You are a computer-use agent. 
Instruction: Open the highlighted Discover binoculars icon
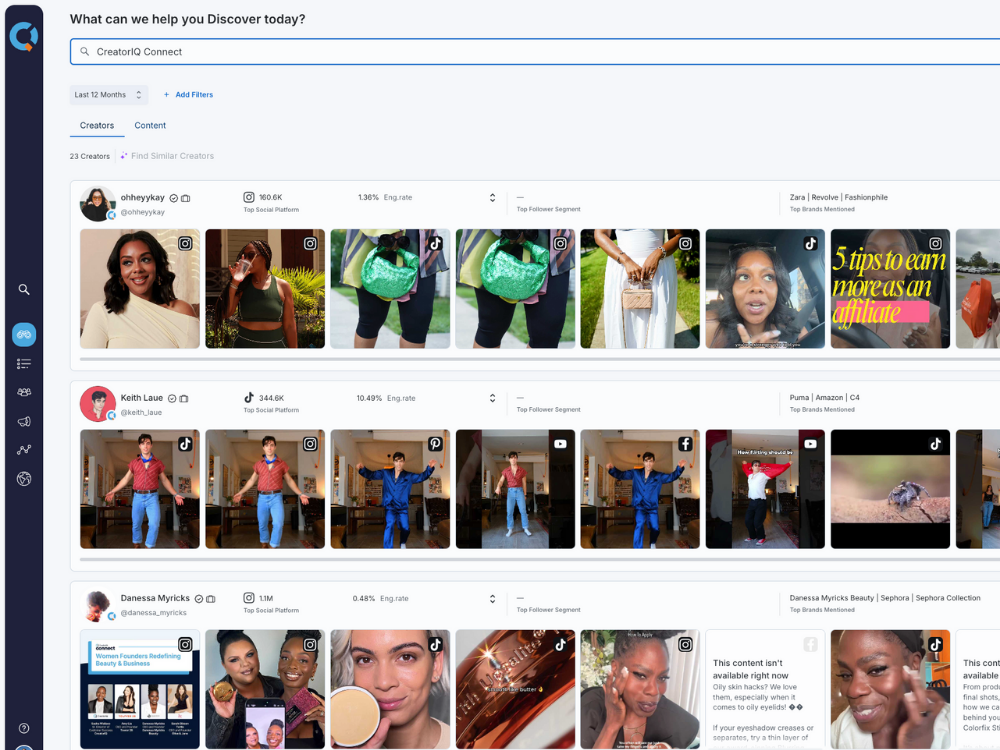point(23,334)
